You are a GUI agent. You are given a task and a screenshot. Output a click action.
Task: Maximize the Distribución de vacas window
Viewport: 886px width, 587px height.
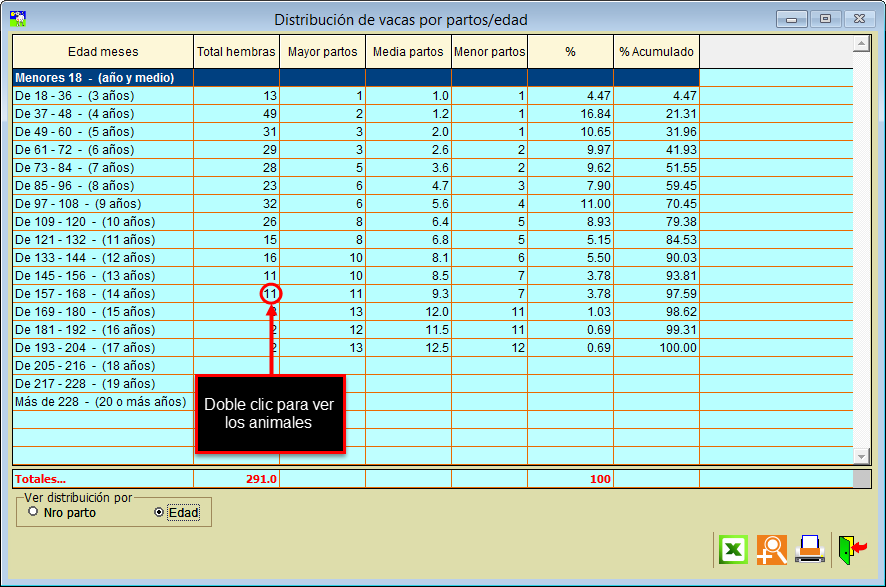point(826,19)
